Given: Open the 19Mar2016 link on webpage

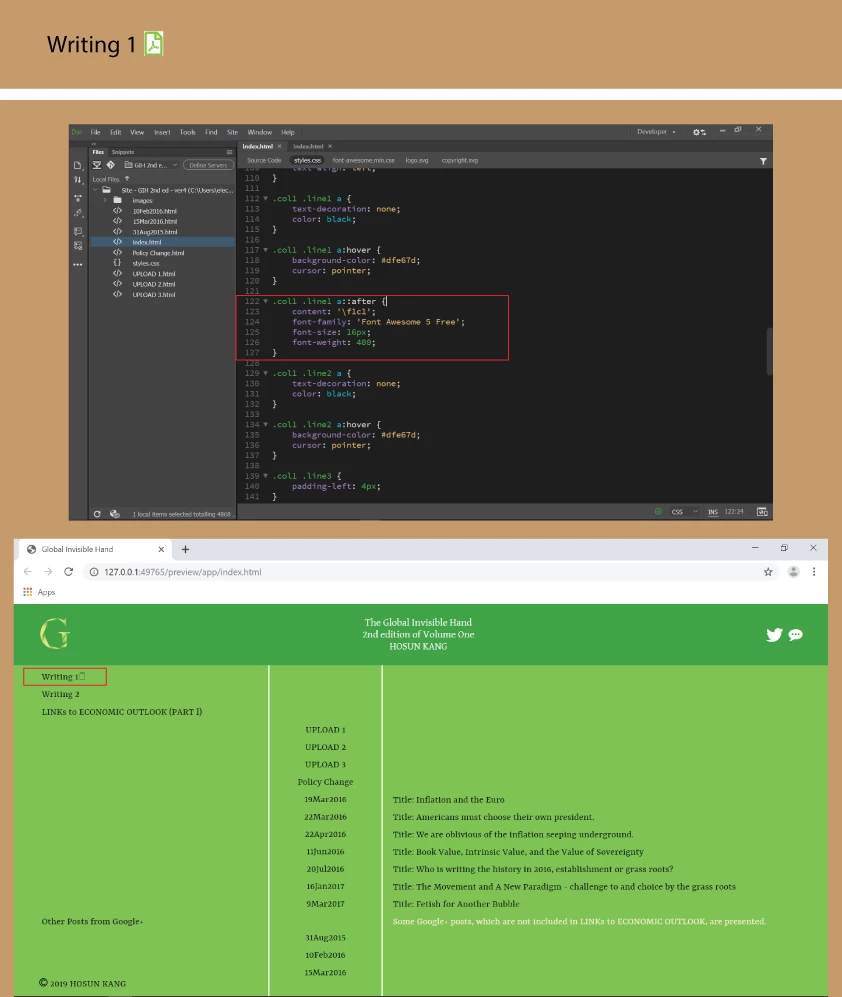Looking at the screenshot, I should click(325, 799).
